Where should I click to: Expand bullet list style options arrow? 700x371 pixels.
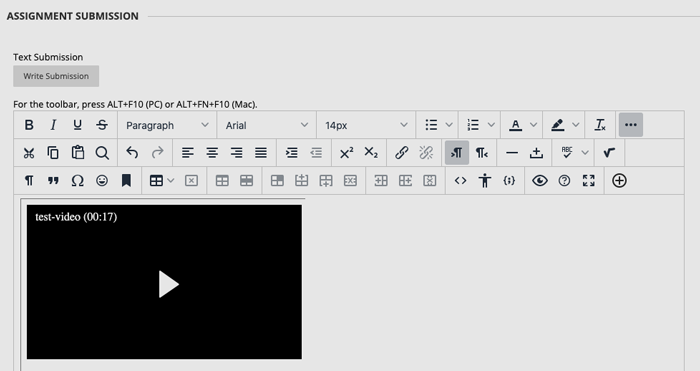click(x=449, y=125)
